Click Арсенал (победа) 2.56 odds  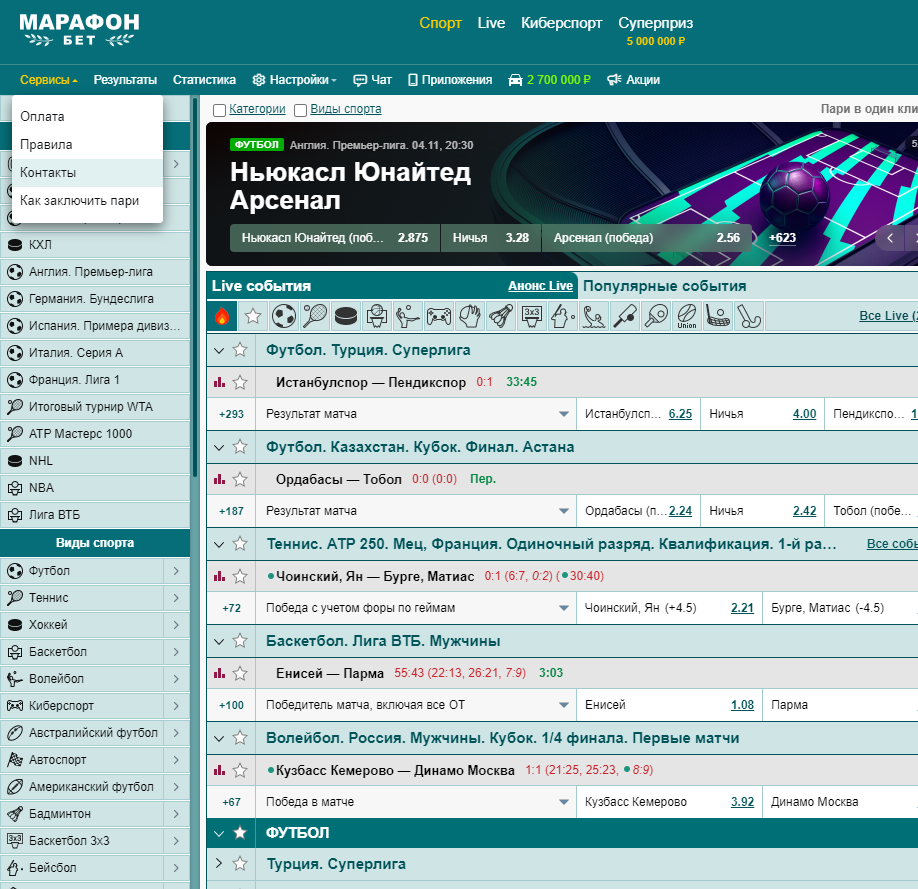click(647, 238)
